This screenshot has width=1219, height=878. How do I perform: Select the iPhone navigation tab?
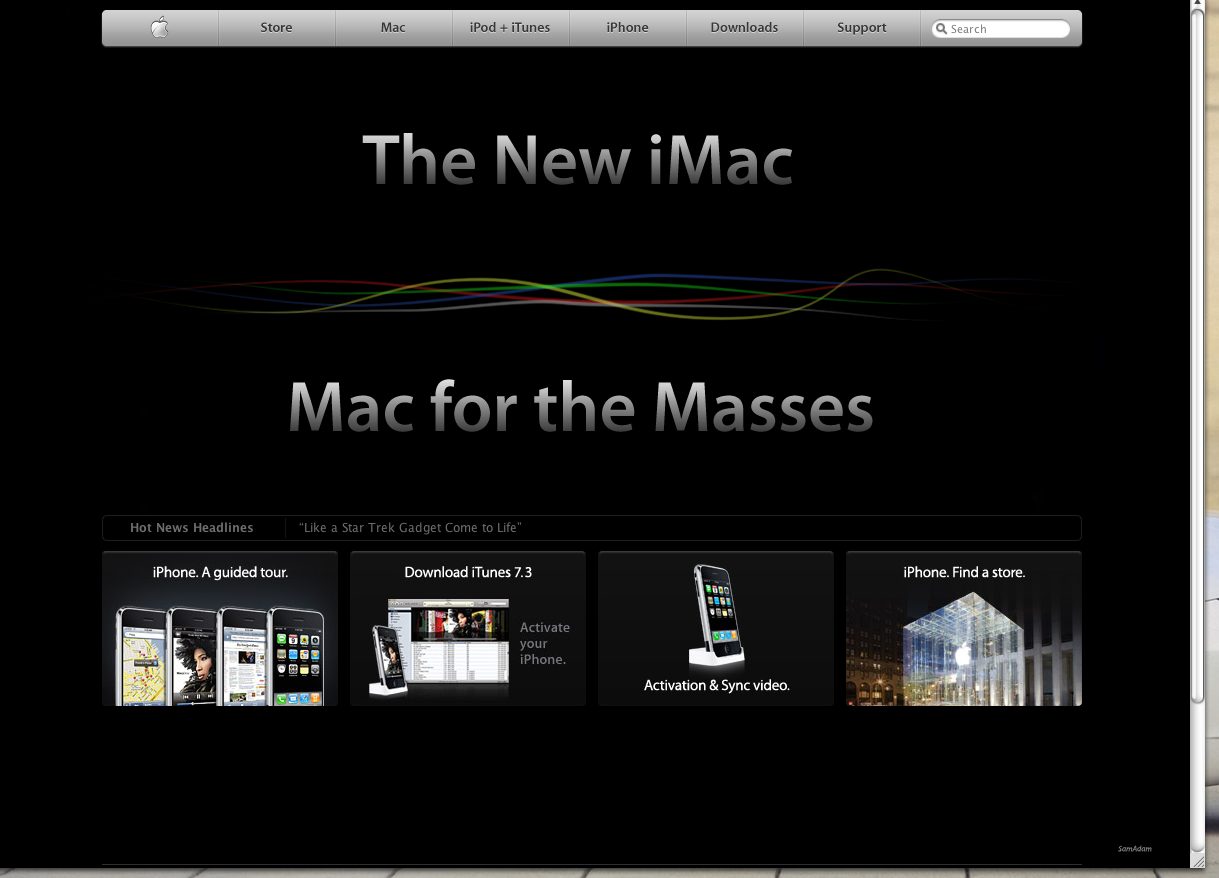(627, 28)
